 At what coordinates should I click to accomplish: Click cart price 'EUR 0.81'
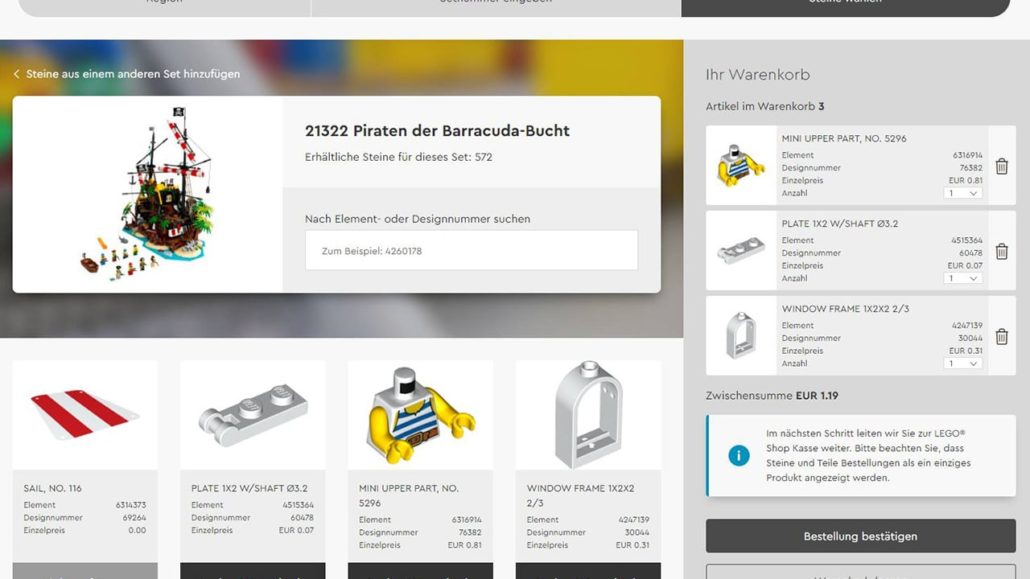(x=966, y=181)
